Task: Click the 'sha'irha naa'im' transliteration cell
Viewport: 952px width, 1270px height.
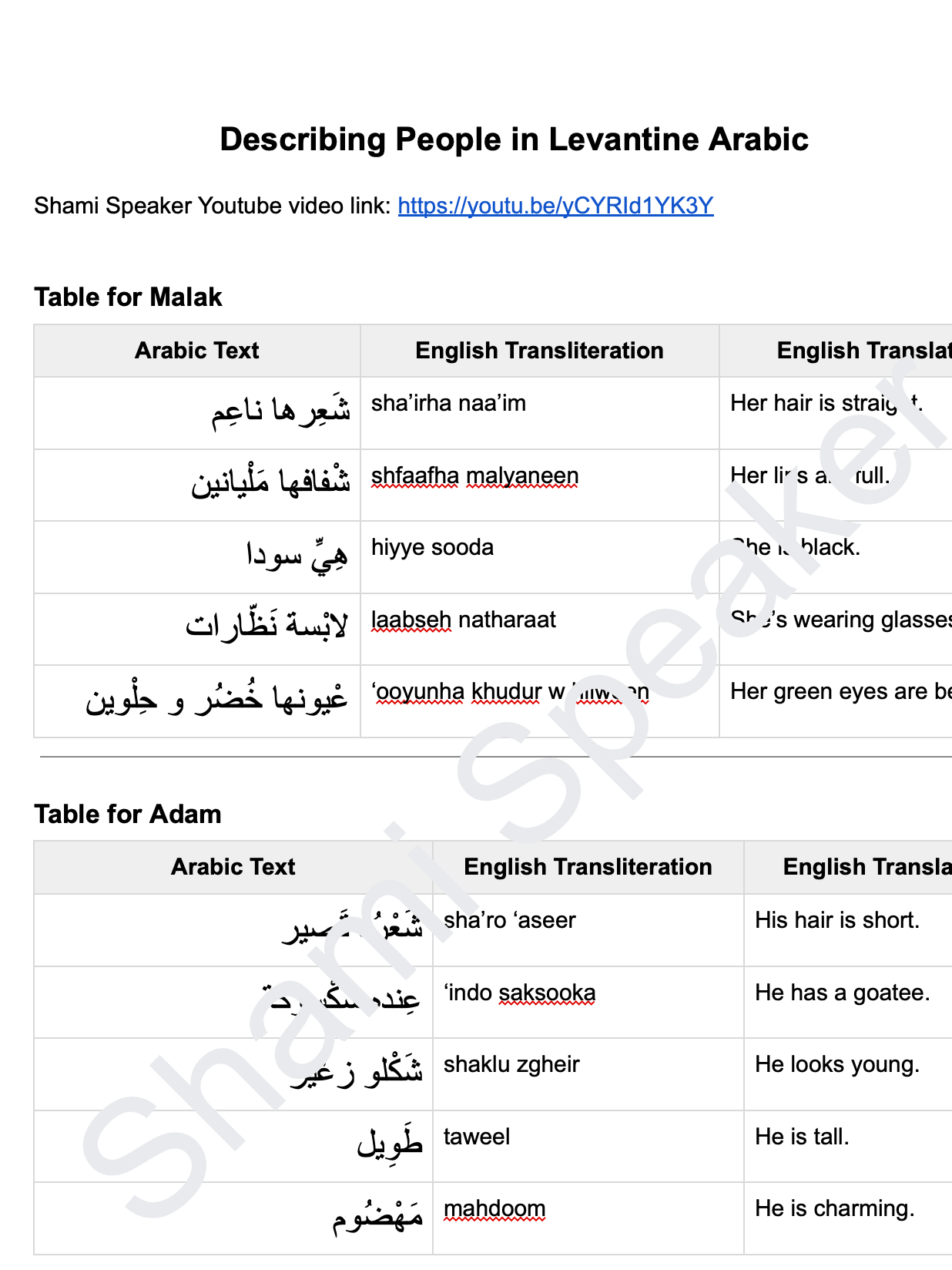Action: (448, 403)
